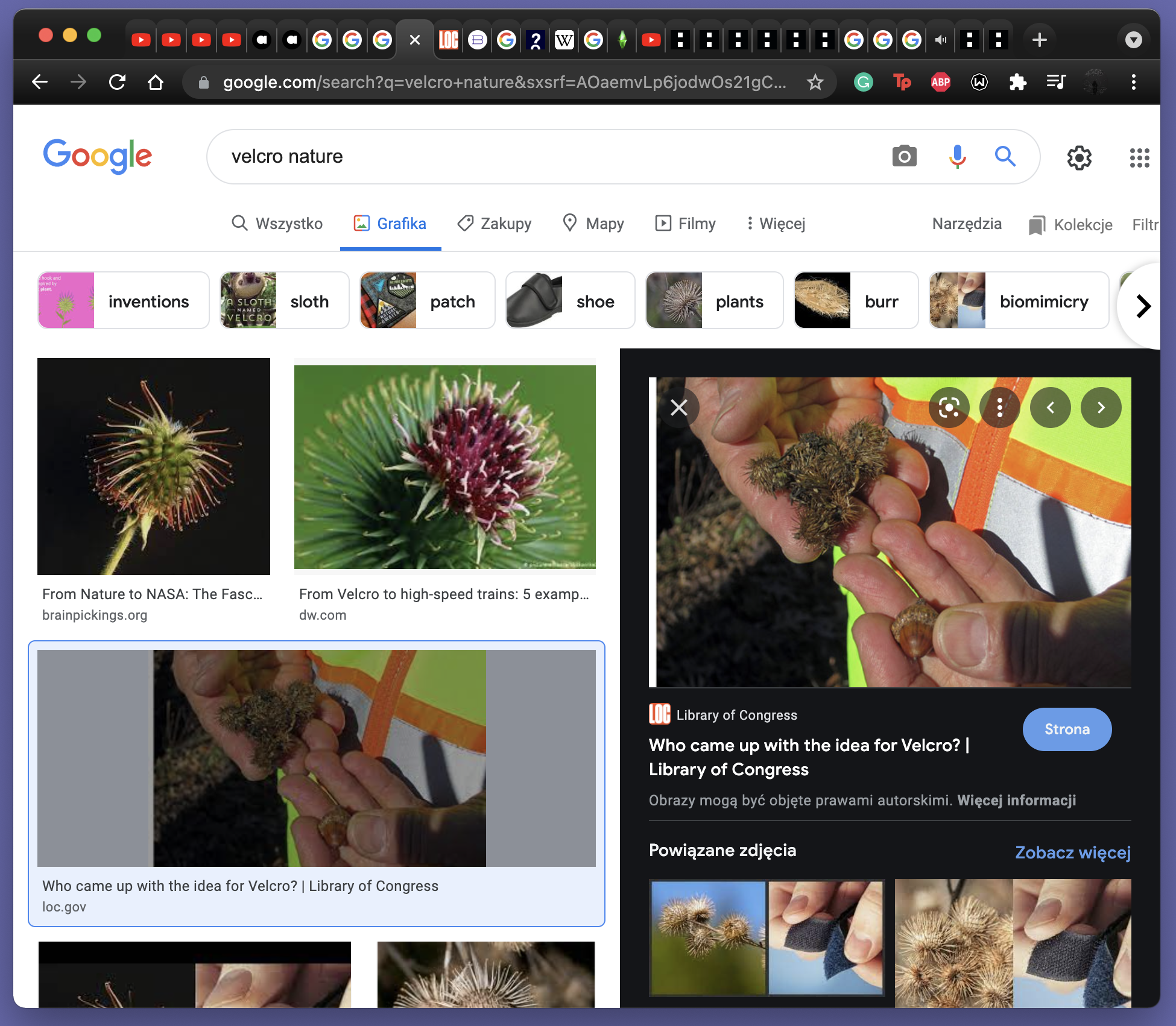Select the patch suggestion chip
The width and height of the screenshot is (1176, 1026).
(427, 300)
